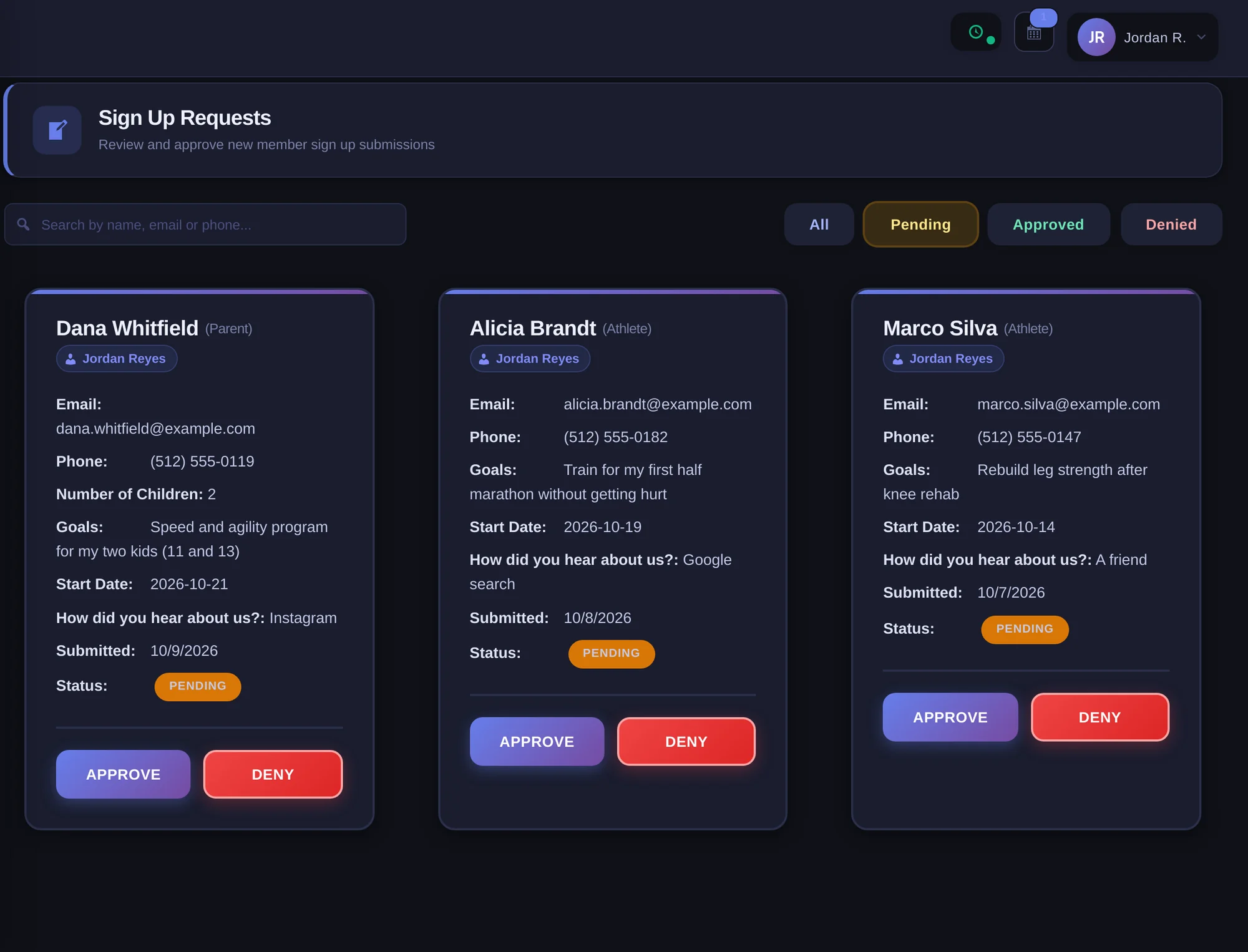Deny Dana Whitfield's request
The height and width of the screenshot is (952, 1248).
click(273, 774)
